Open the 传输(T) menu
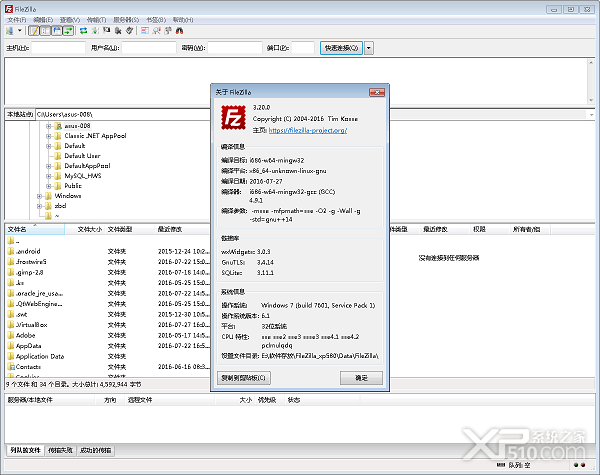Image resolution: width=600 pixels, height=475 pixels. pos(96,20)
